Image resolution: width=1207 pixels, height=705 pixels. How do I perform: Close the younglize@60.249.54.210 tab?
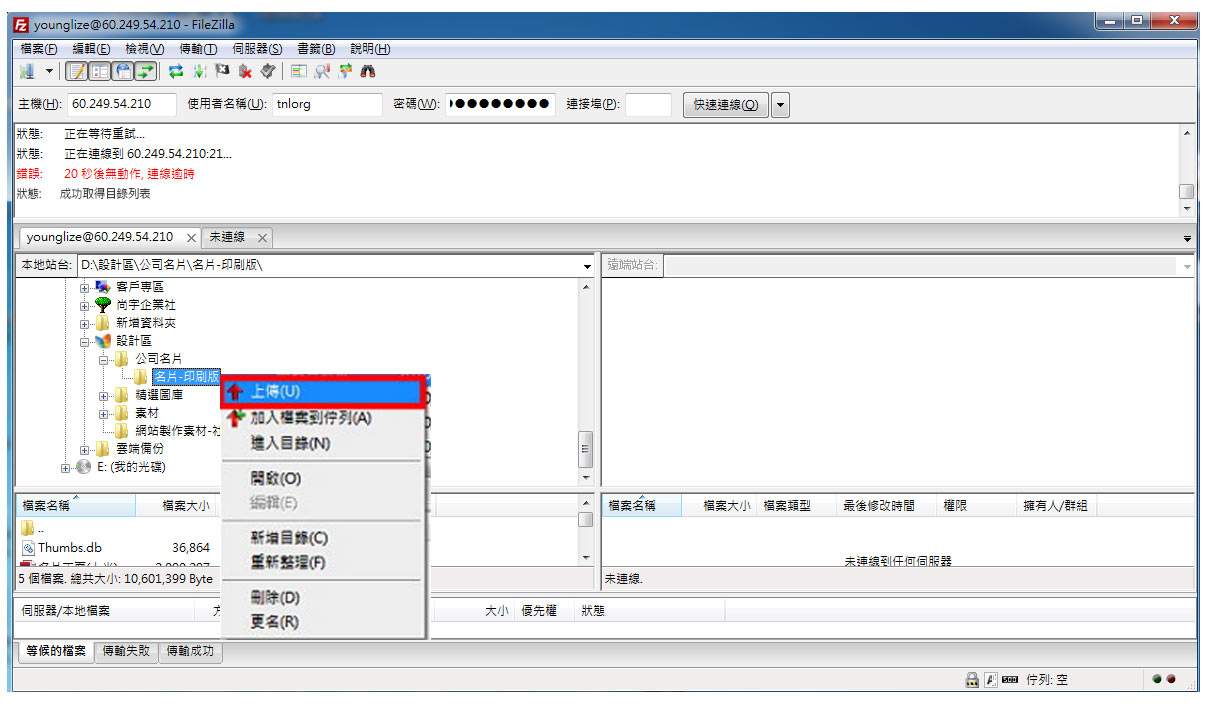191,238
